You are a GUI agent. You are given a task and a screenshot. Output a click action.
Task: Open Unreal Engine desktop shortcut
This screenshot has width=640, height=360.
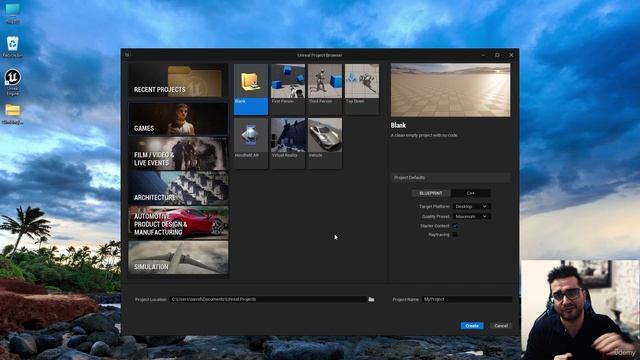[13, 82]
